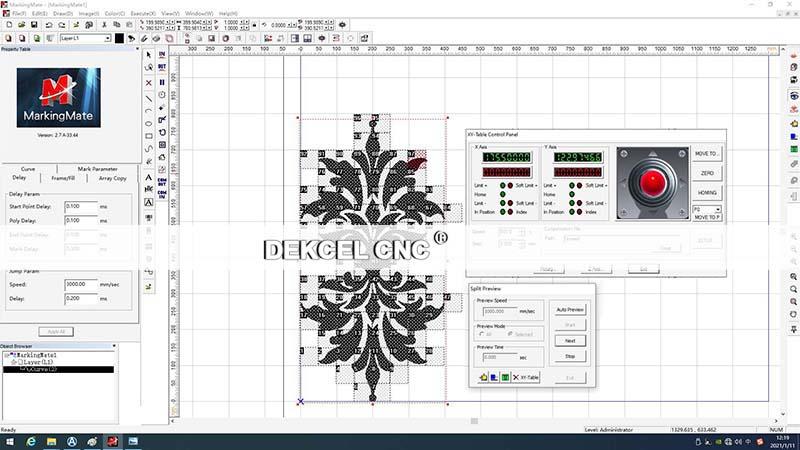Click the Windows Start button
This screenshot has width=800, height=450.
10,442
